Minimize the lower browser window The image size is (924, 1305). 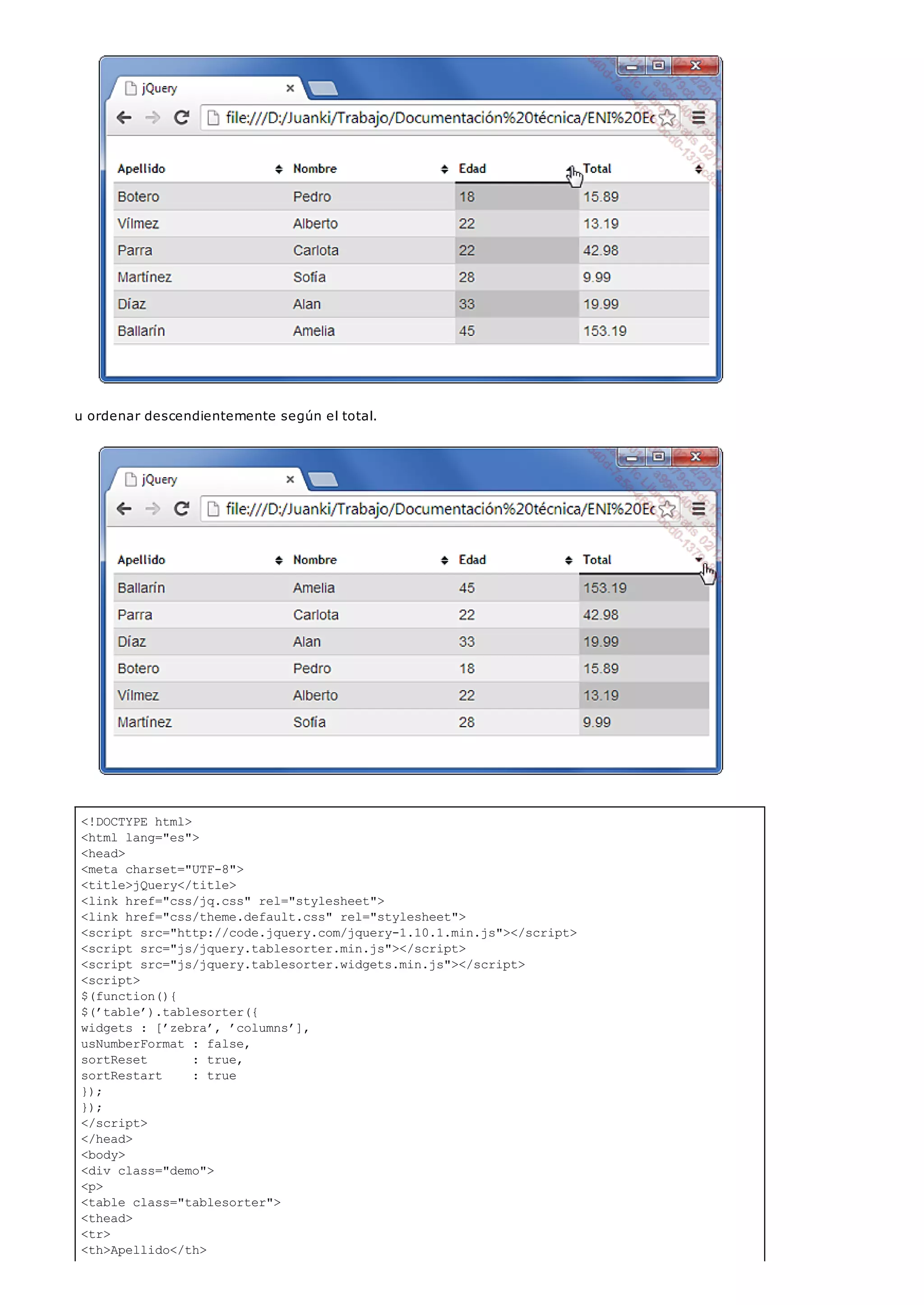coord(632,457)
